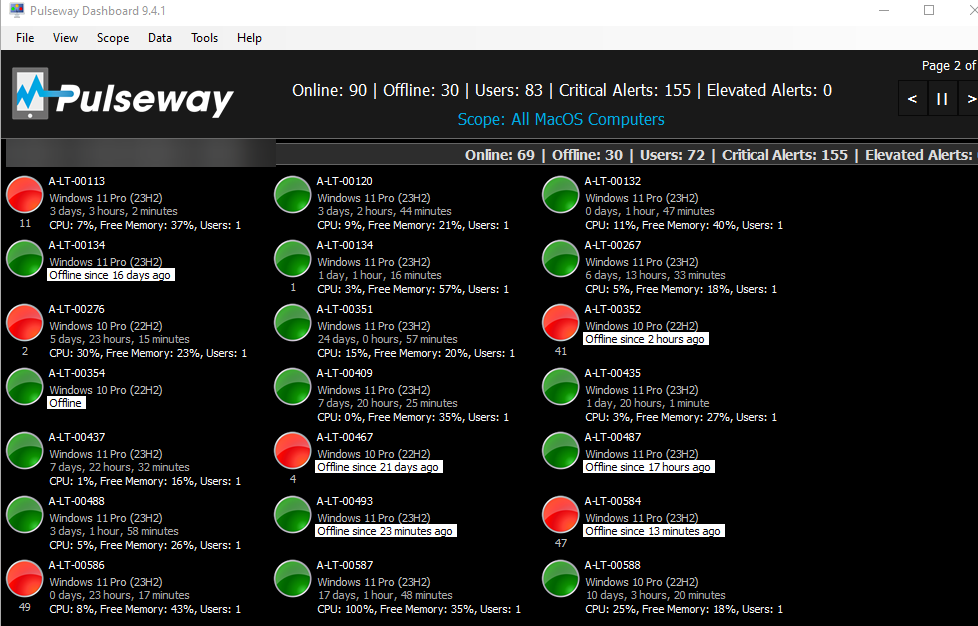Screen dimensions: 978x626
Task: Click the A-LT-00409 computer name
Action: click(x=344, y=373)
